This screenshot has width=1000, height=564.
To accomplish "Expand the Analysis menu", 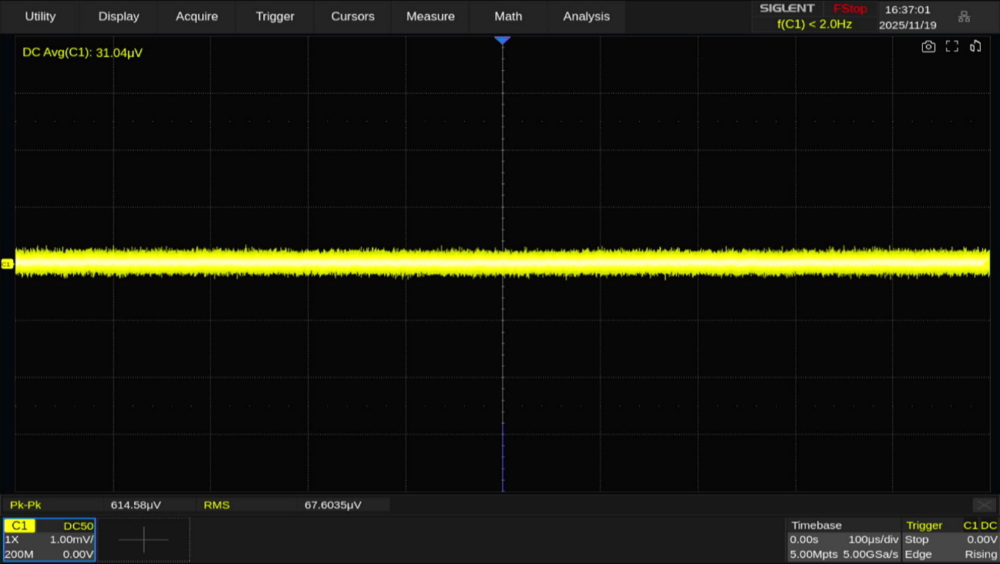I will point(586,16).
